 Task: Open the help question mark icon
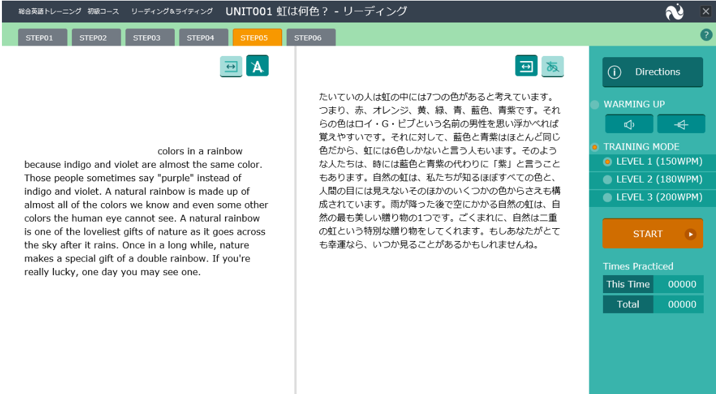tap(706, 35)
